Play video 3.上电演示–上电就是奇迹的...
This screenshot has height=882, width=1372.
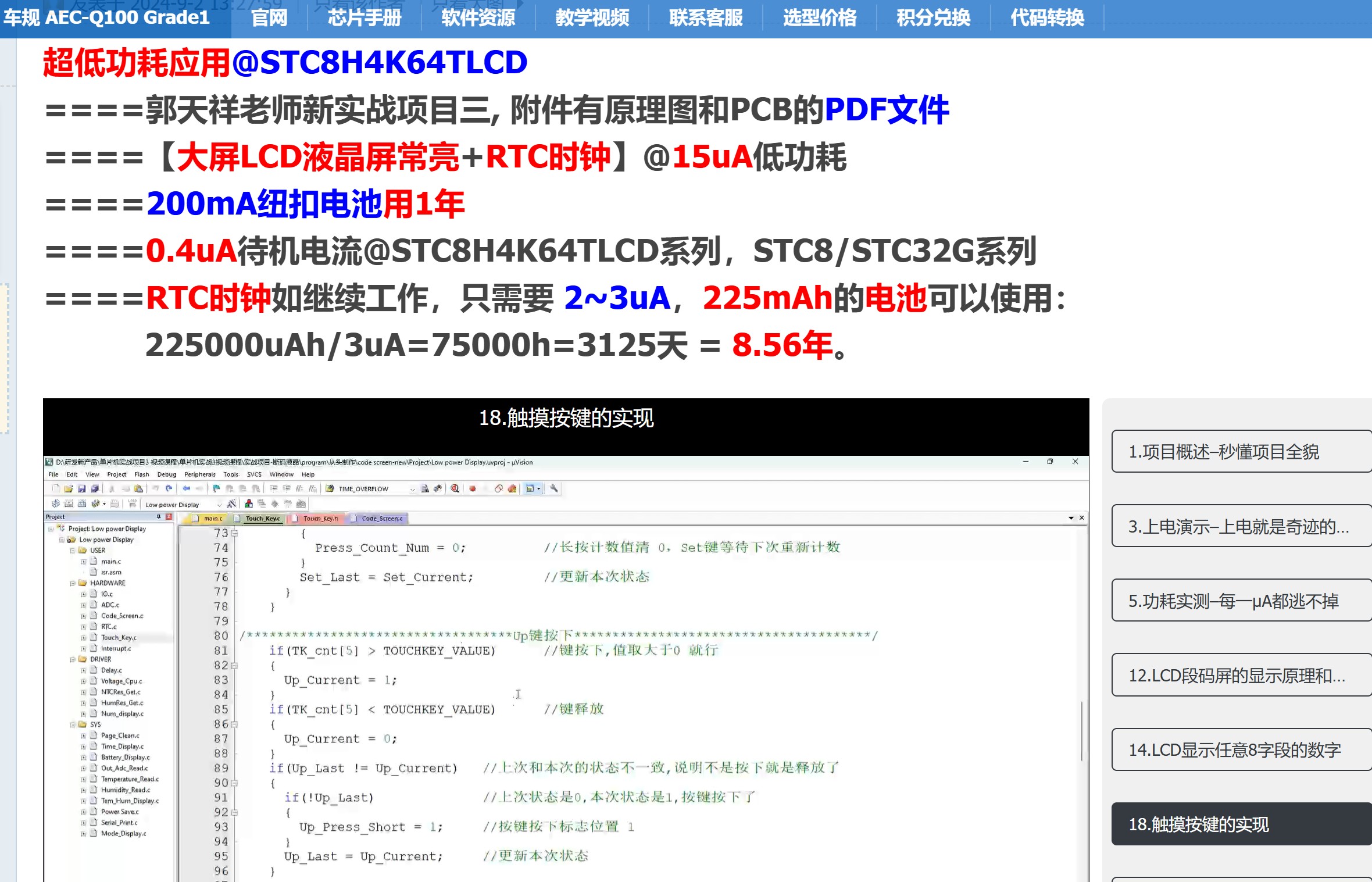(1242, 526)
